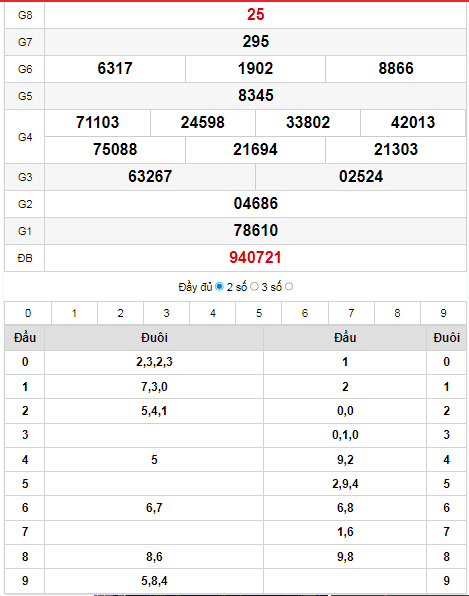Viewport: 469px width, 596px height.
Task: Click digit filter tab 3
Action: click(166, 313)
